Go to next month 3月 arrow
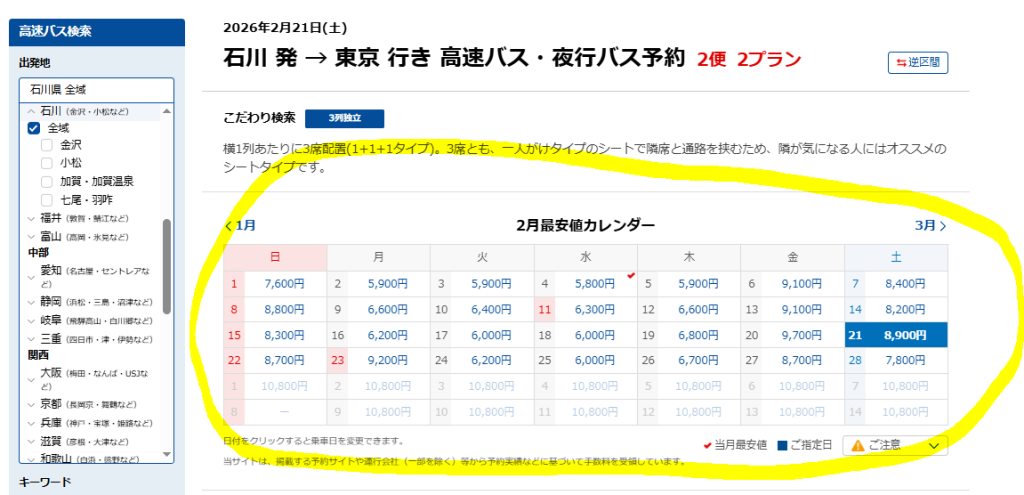Image resolution: width=1024 pixels, height=495 pixels. pyautogui.click(x=929, y=226)
